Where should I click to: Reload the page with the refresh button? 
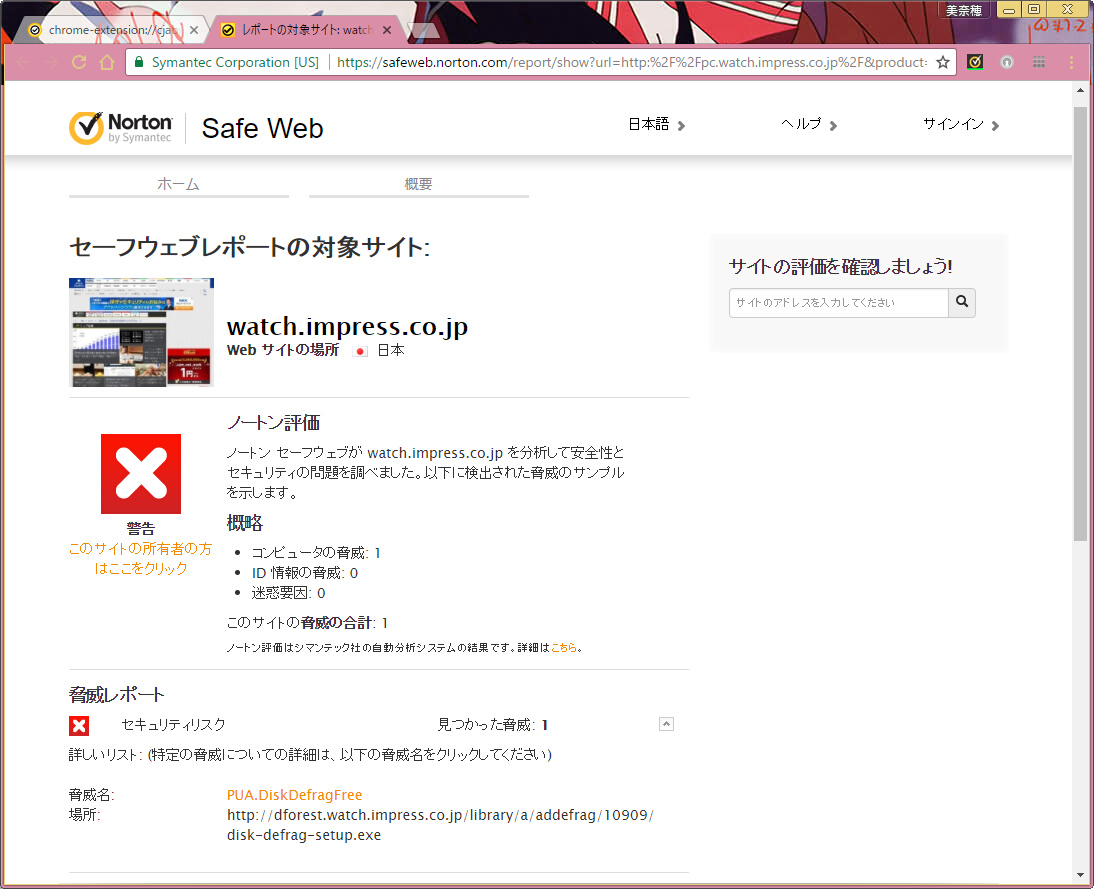click(79, 62)
